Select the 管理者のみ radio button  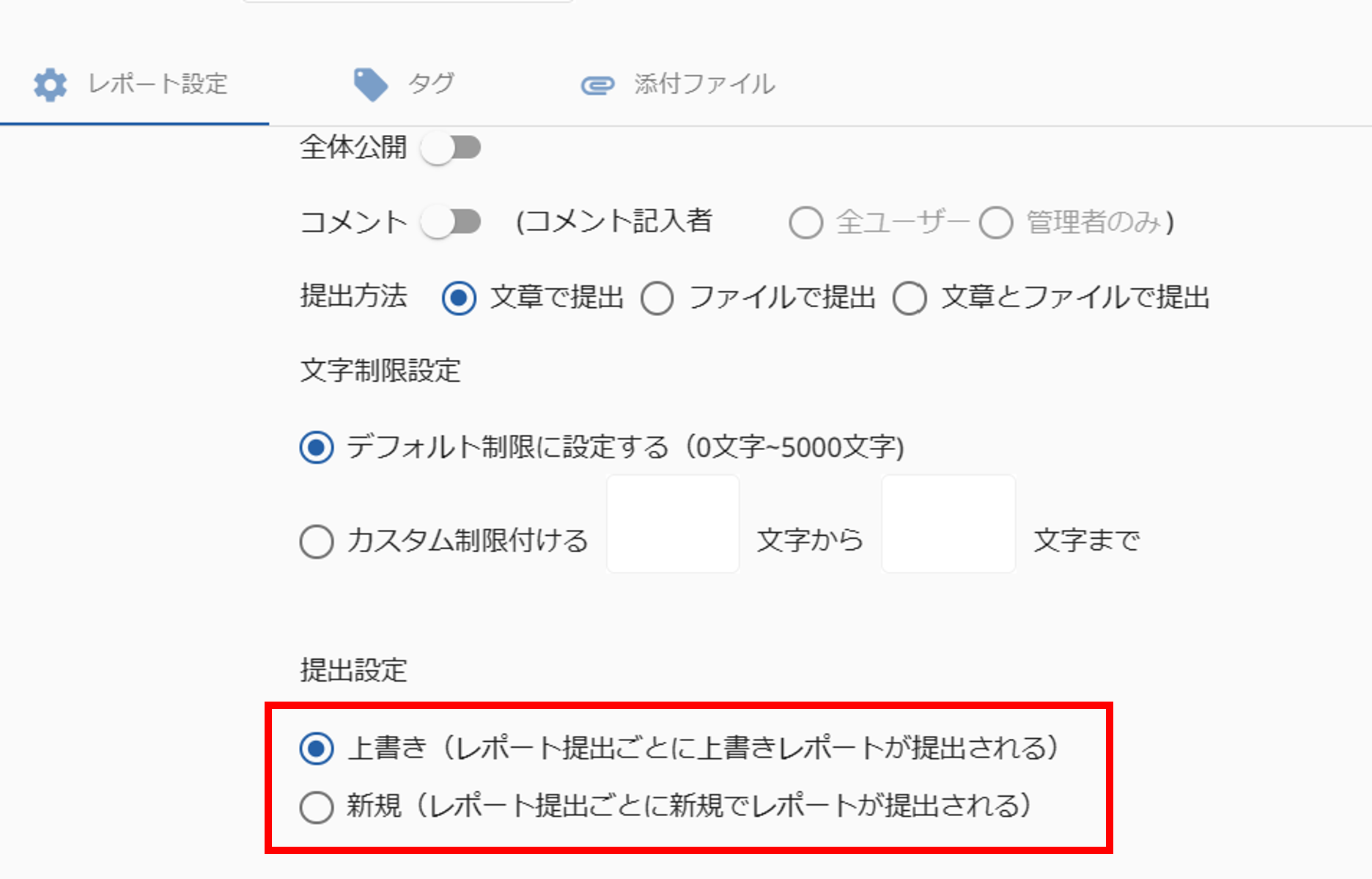996,222
